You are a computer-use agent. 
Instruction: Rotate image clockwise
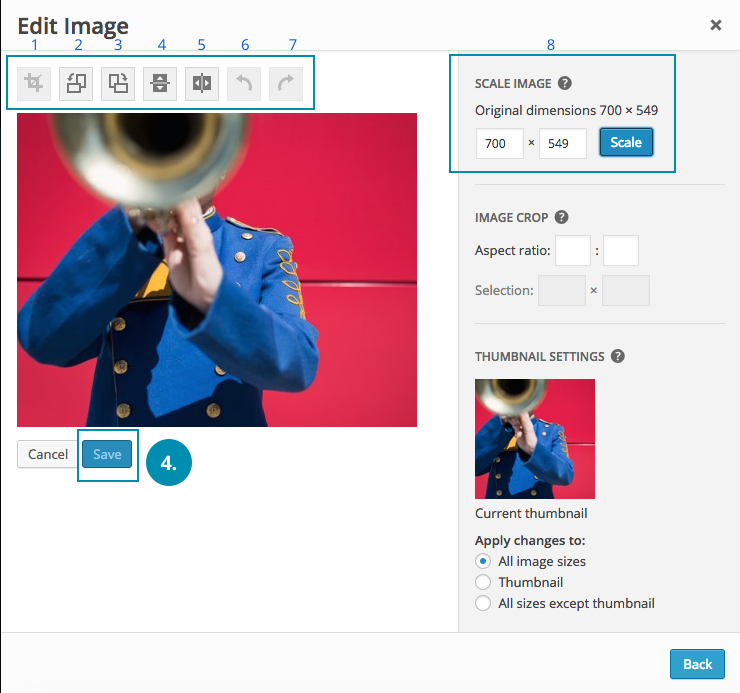point(118,84)
